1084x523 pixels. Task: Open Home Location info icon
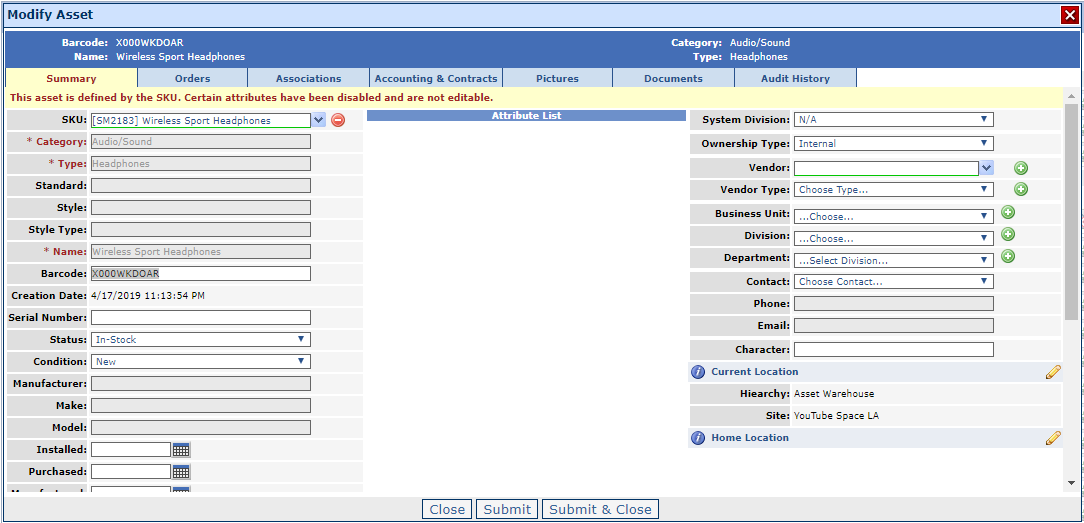click(x=698, y=438)
